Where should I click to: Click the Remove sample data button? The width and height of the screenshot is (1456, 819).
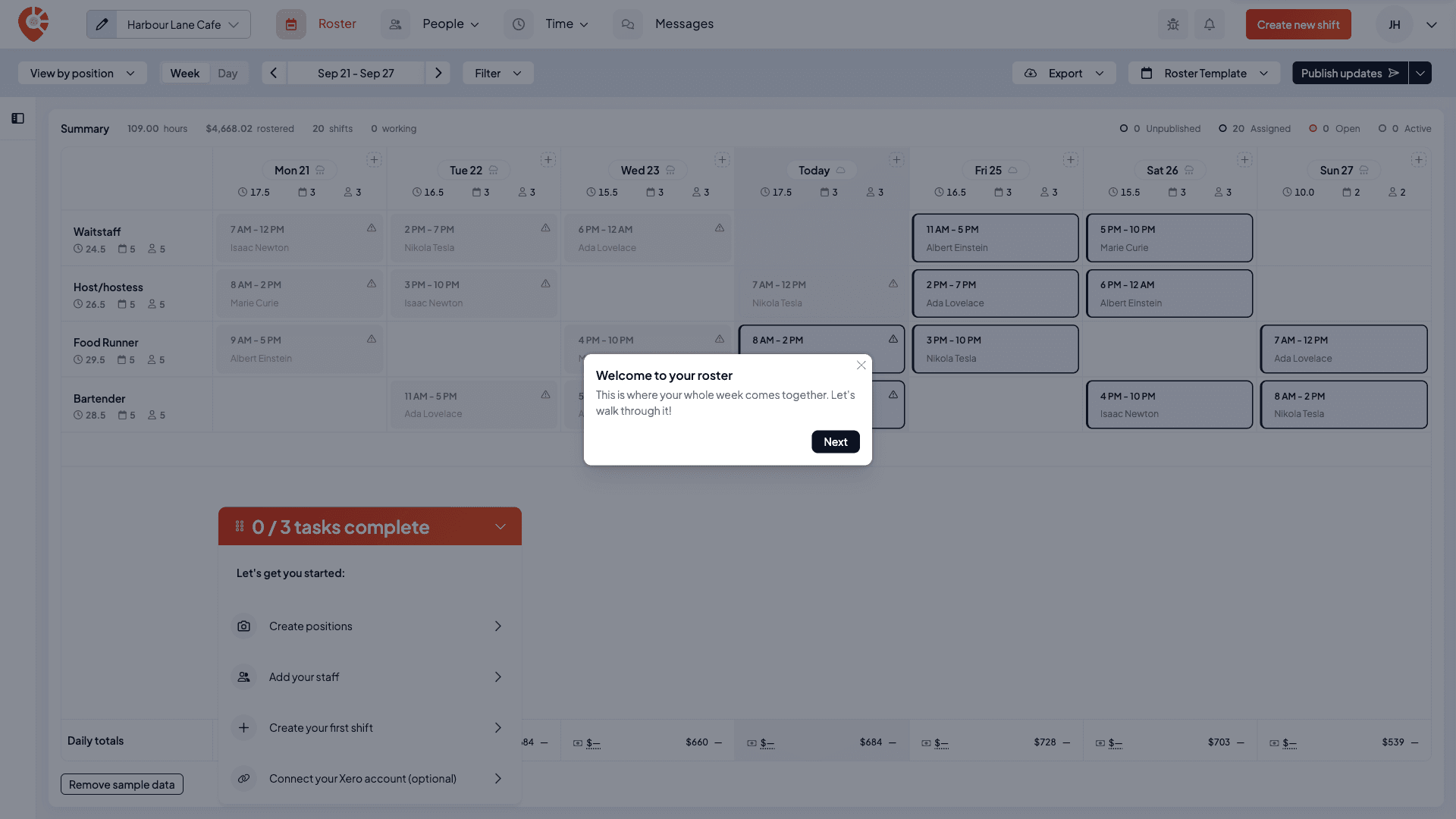click(122, 785)
